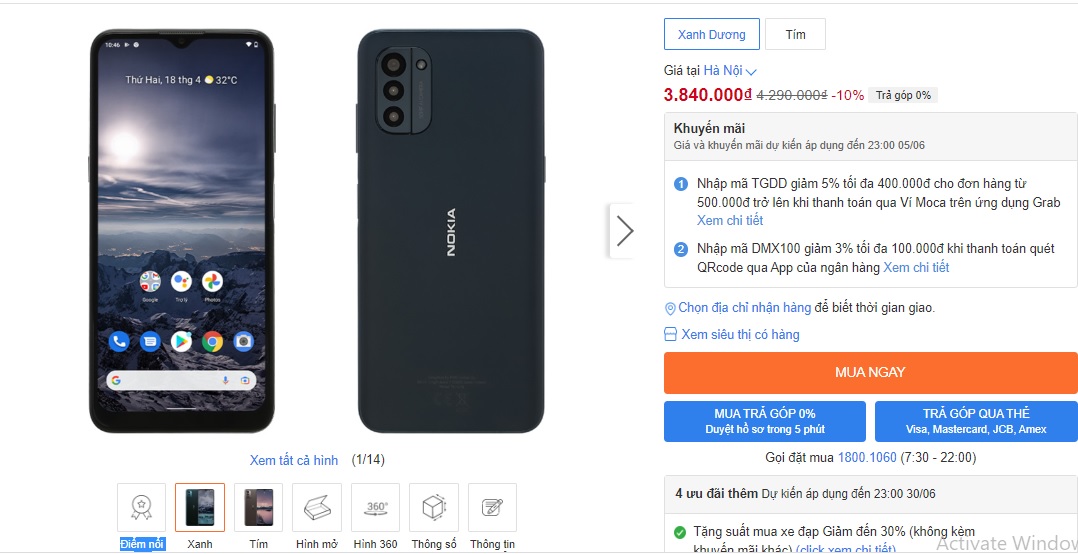Choose TRẢ GÓP QUA THẺ card button
This screenshot has height=554, width=1078.
click(976, 421)
